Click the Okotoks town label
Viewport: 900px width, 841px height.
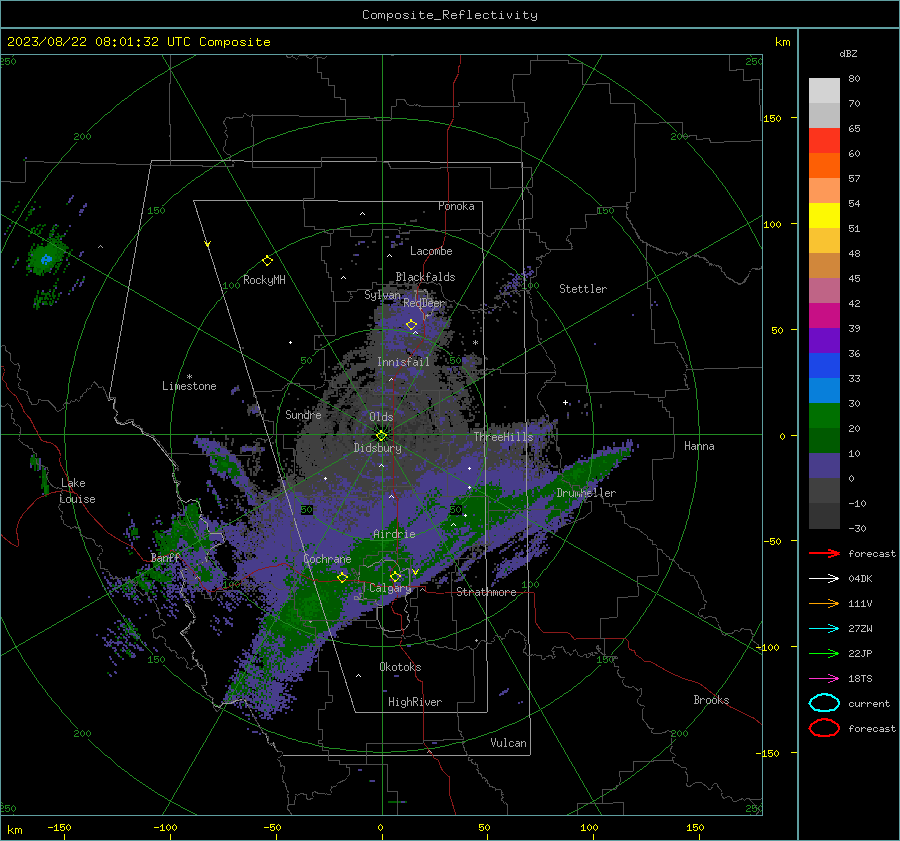(400, 667)
